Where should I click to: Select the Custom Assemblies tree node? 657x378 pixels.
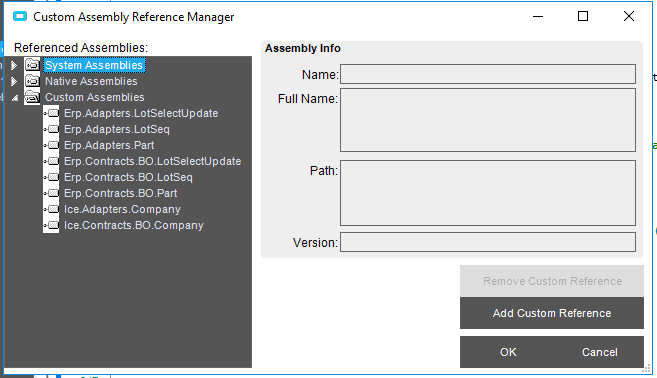[x=95, y=97]
